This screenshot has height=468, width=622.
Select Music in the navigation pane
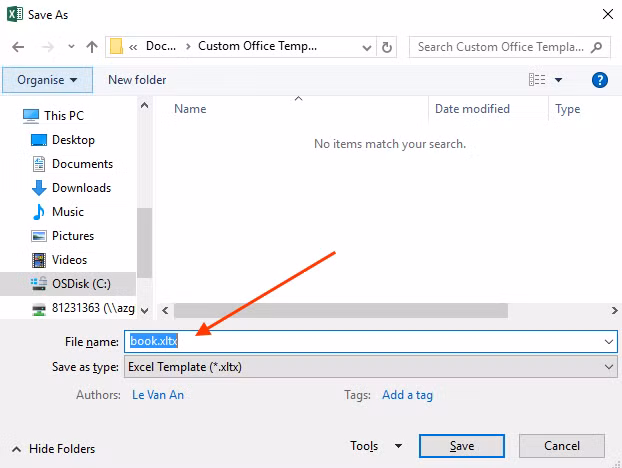(x=67, y=212)
